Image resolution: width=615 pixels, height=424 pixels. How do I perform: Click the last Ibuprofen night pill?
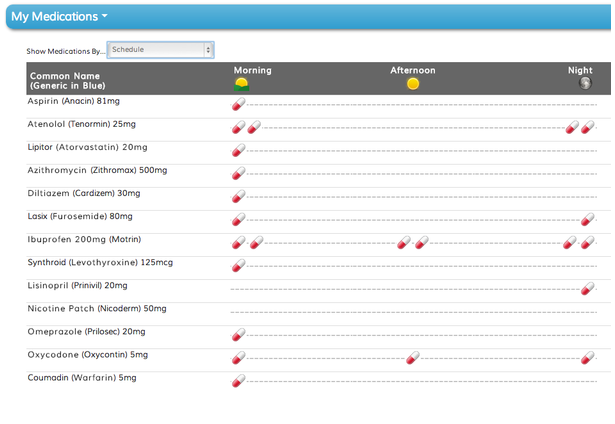[588, 243]
